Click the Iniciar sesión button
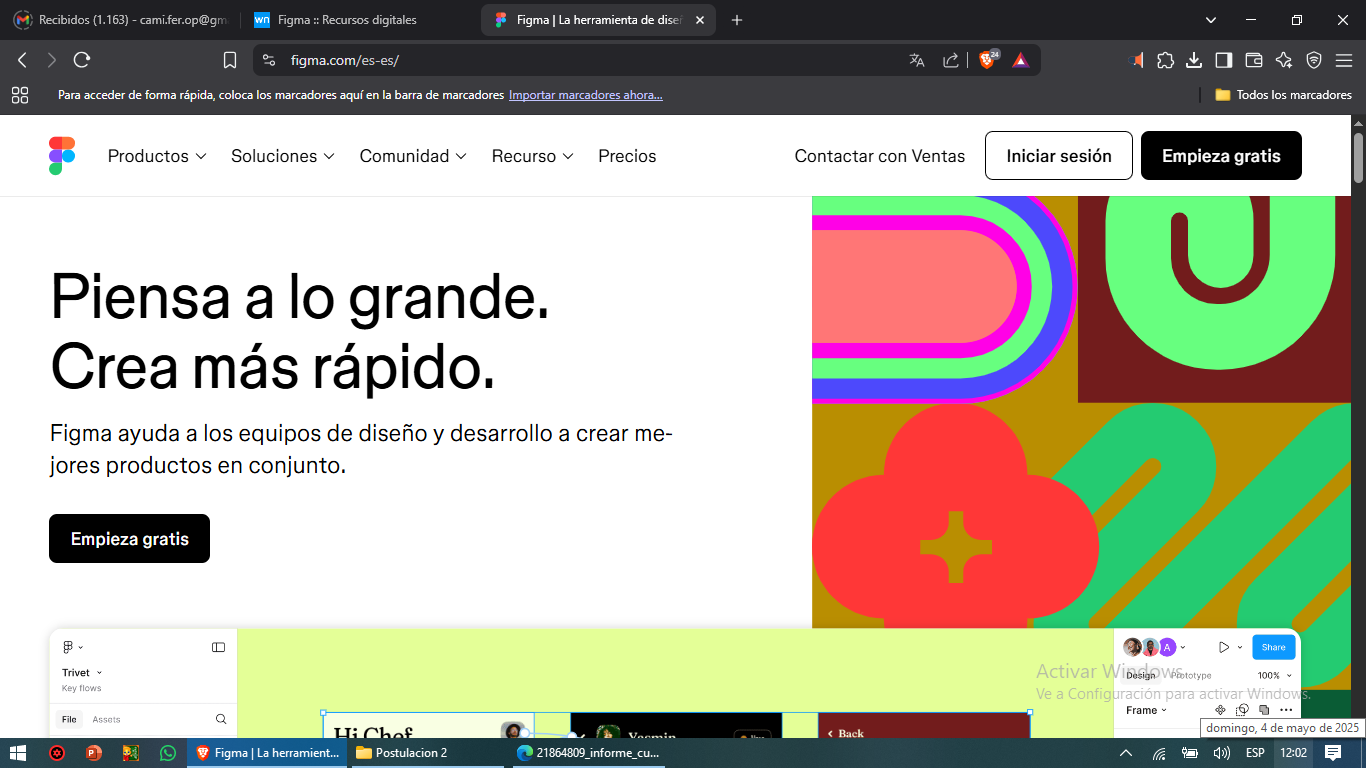 click(x=1059, y=156)
